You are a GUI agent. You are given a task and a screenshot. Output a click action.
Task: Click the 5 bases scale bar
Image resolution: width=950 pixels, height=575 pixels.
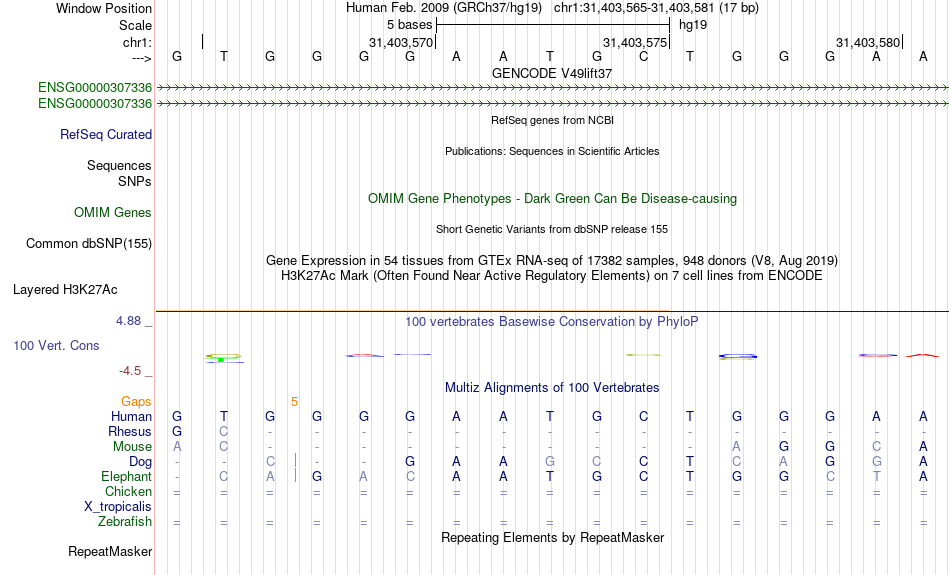click(x=553, y=25)
